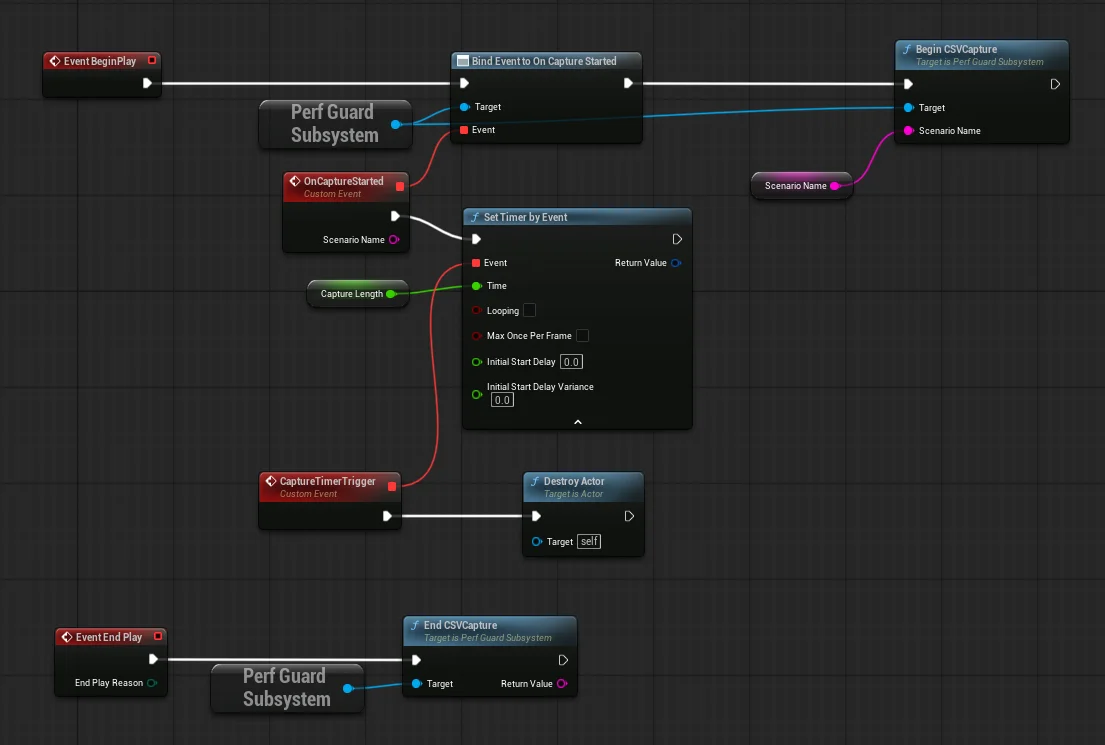Click the Return Value pin on Set Timer by Event

[x=677, y=263]
